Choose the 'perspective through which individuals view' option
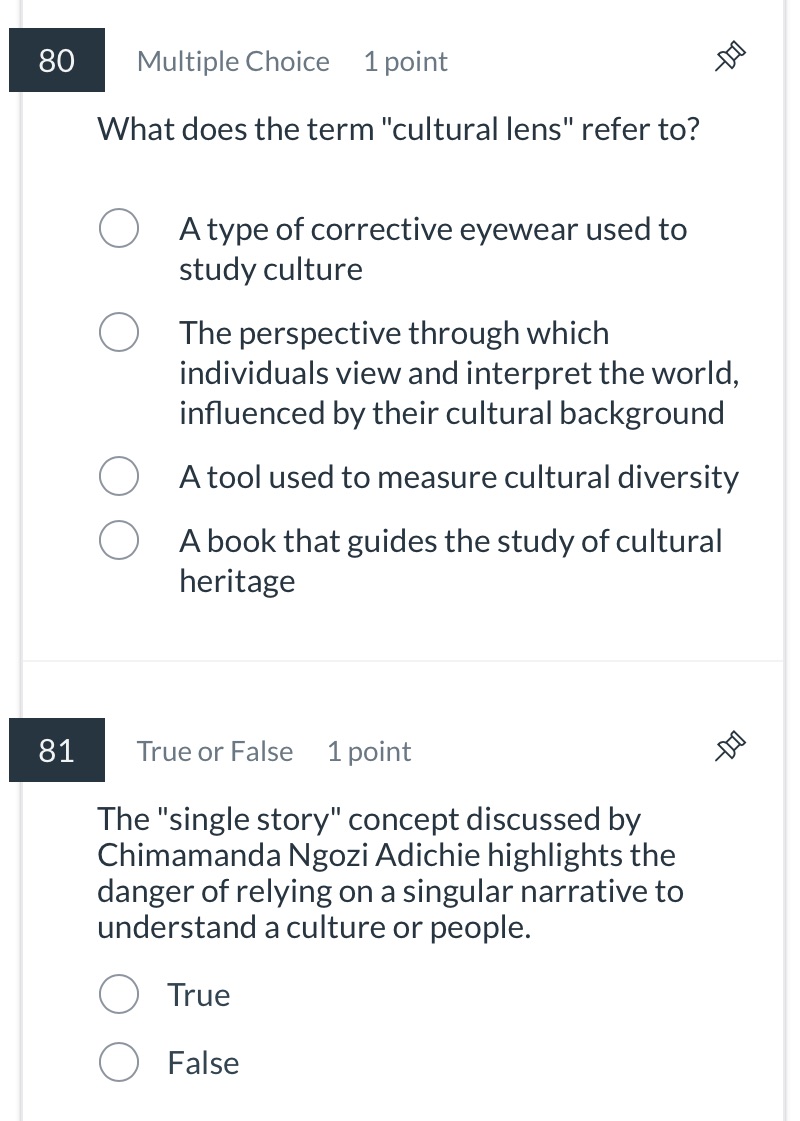 coord(118,333)
